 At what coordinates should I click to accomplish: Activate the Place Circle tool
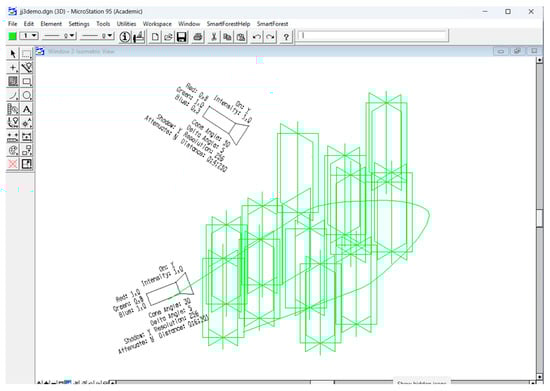pos(26,95)
